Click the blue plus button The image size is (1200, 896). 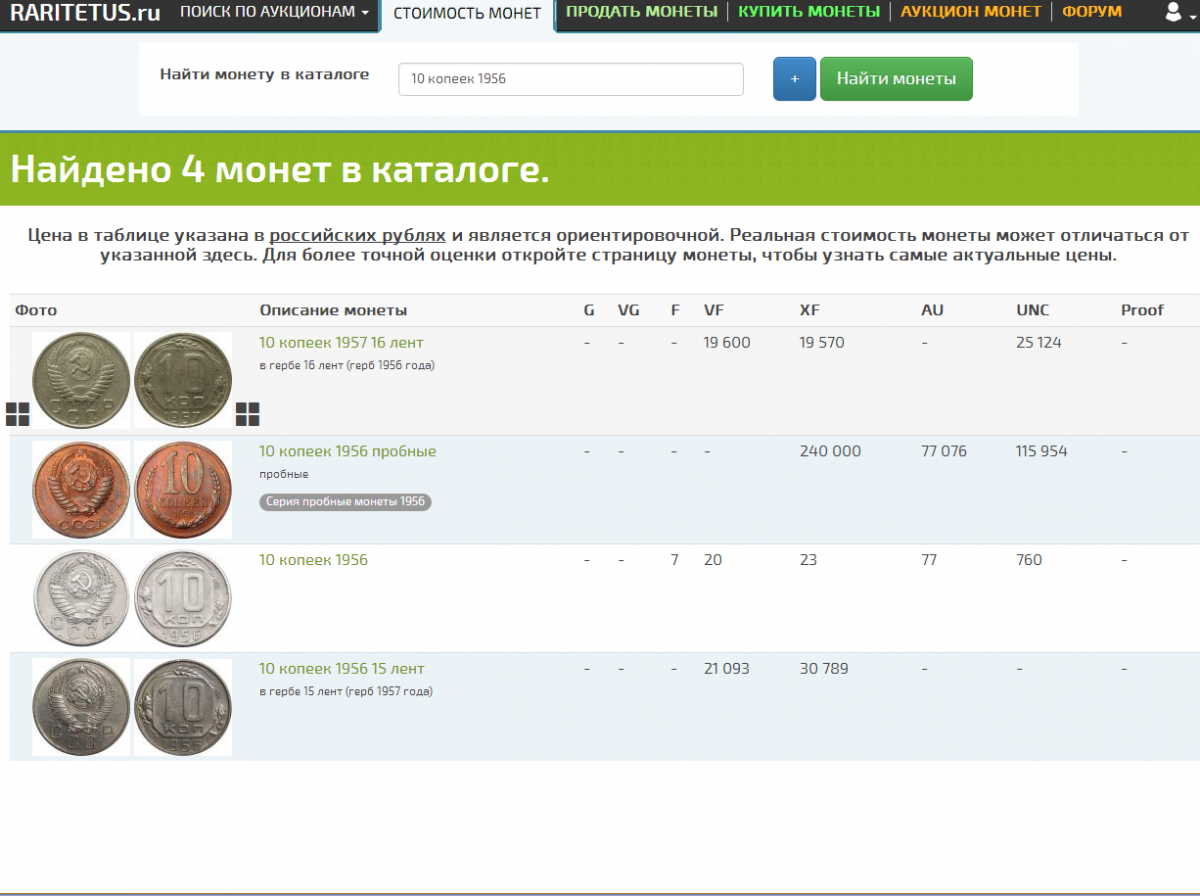[x=794, y=79]
